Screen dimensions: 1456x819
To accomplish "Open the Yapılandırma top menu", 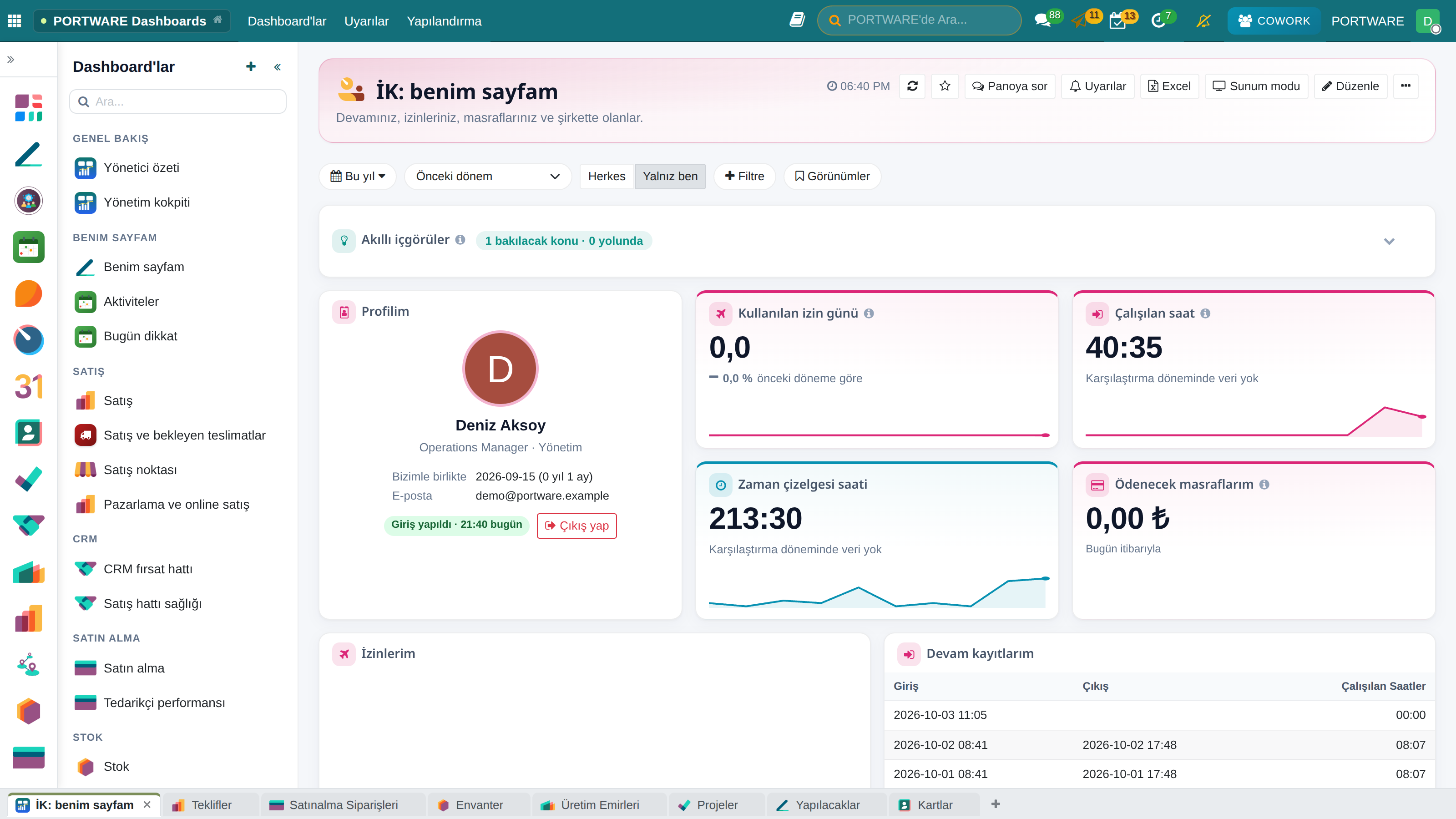I will [x=444, y=21].
